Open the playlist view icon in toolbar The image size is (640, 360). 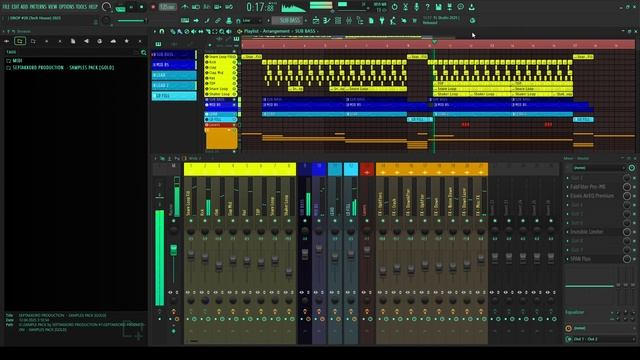click(316, 20)
